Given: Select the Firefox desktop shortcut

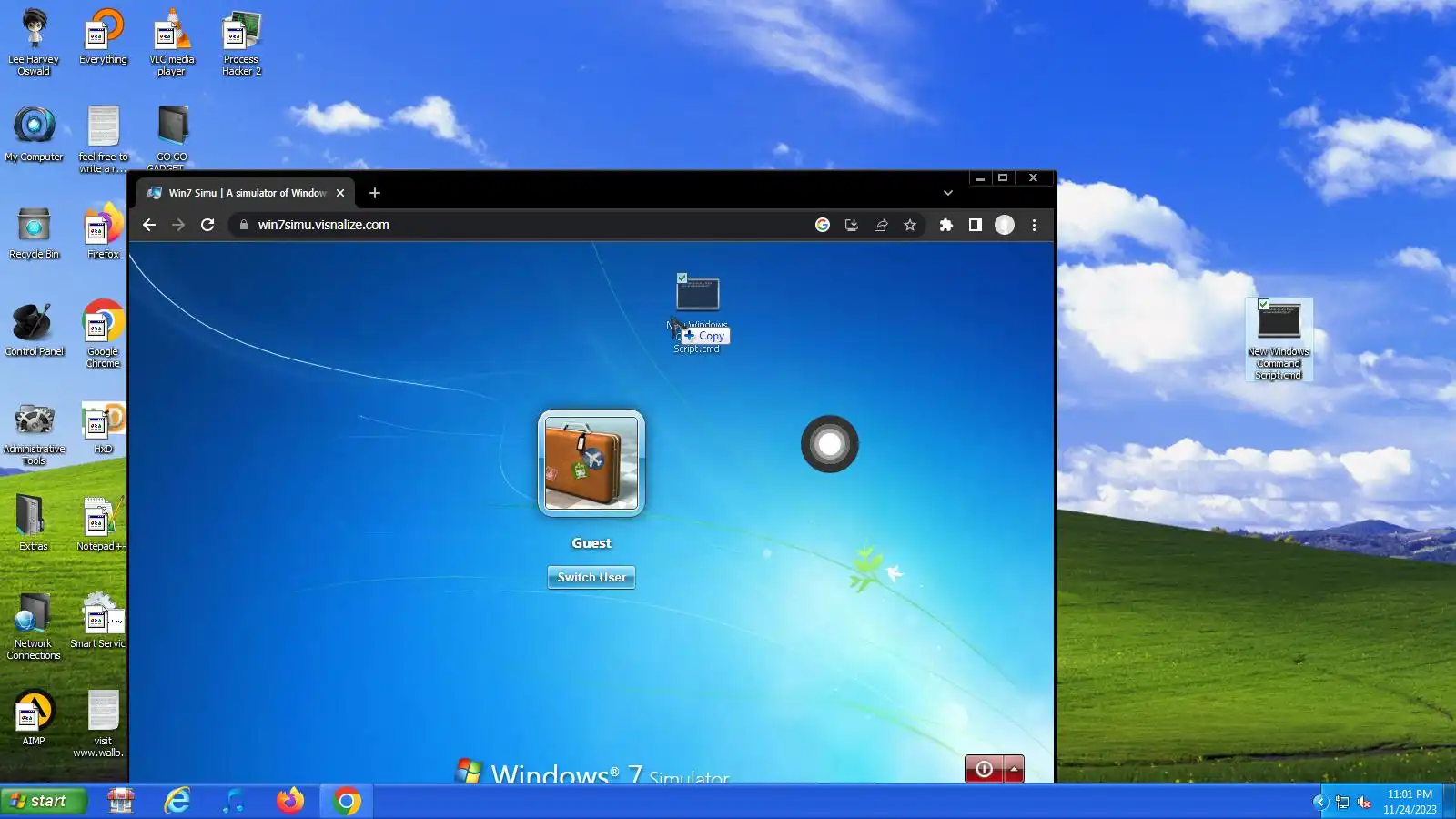Looking at the screenshot, I should [103, 232].
